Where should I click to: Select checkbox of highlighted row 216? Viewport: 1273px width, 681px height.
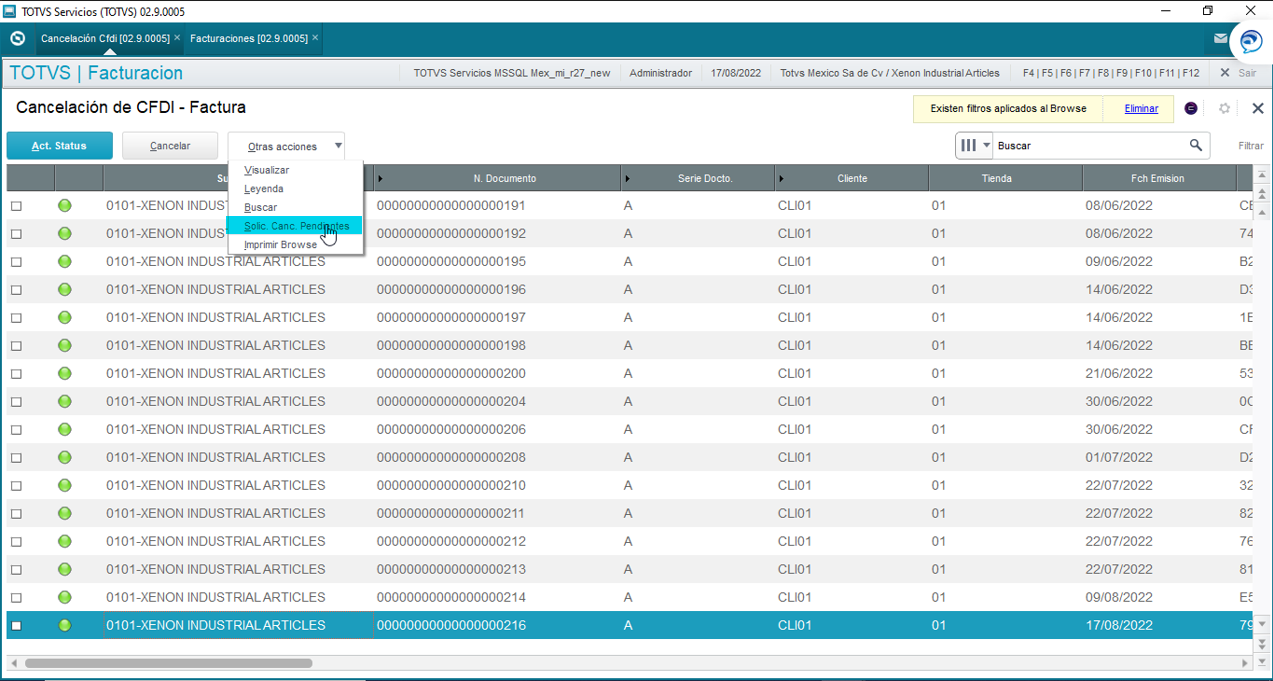(x=16, y=626)
